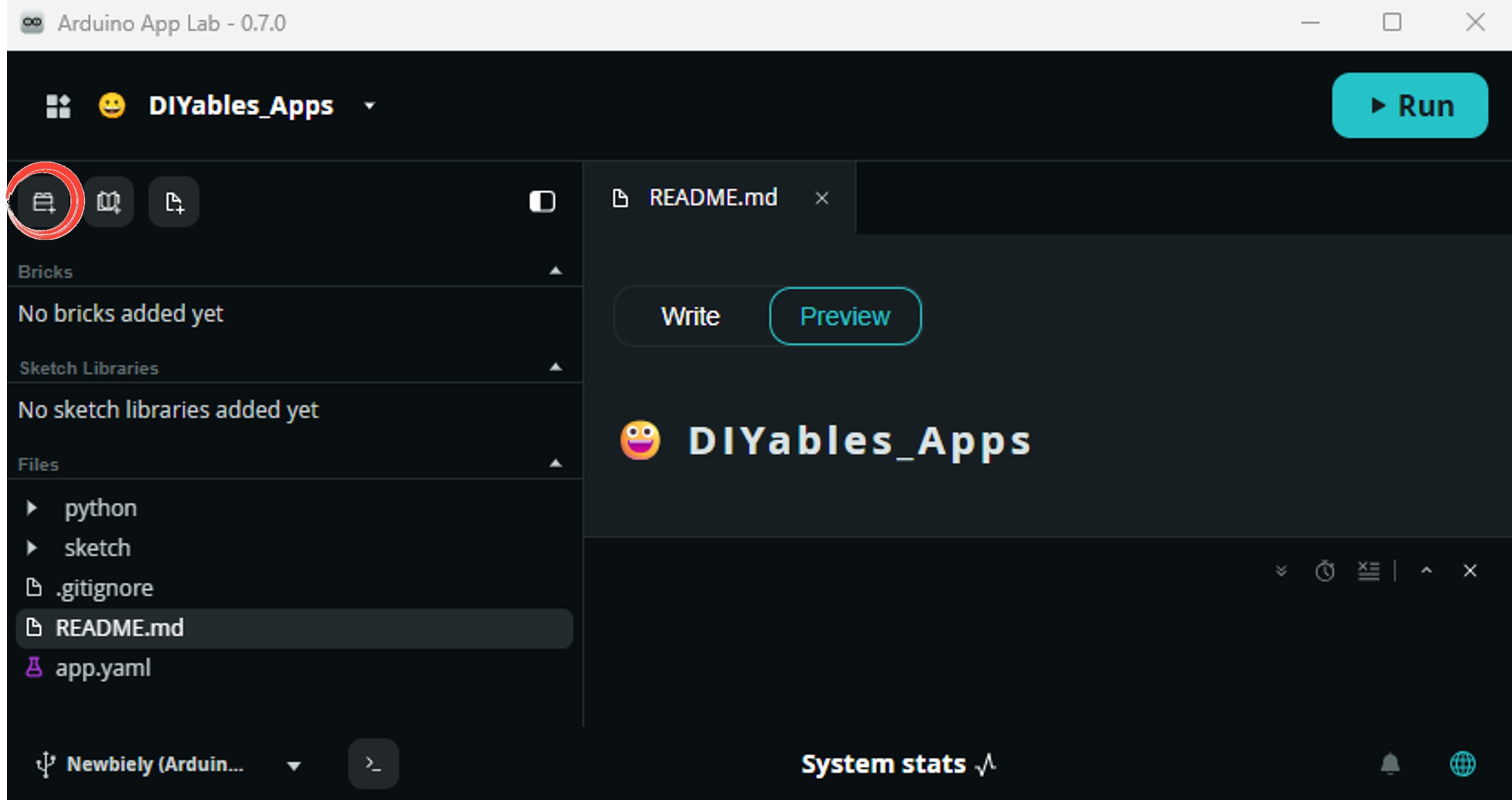The image size is (1512, 800).
Task: Close the README.md tab
Action: [822, 199]
